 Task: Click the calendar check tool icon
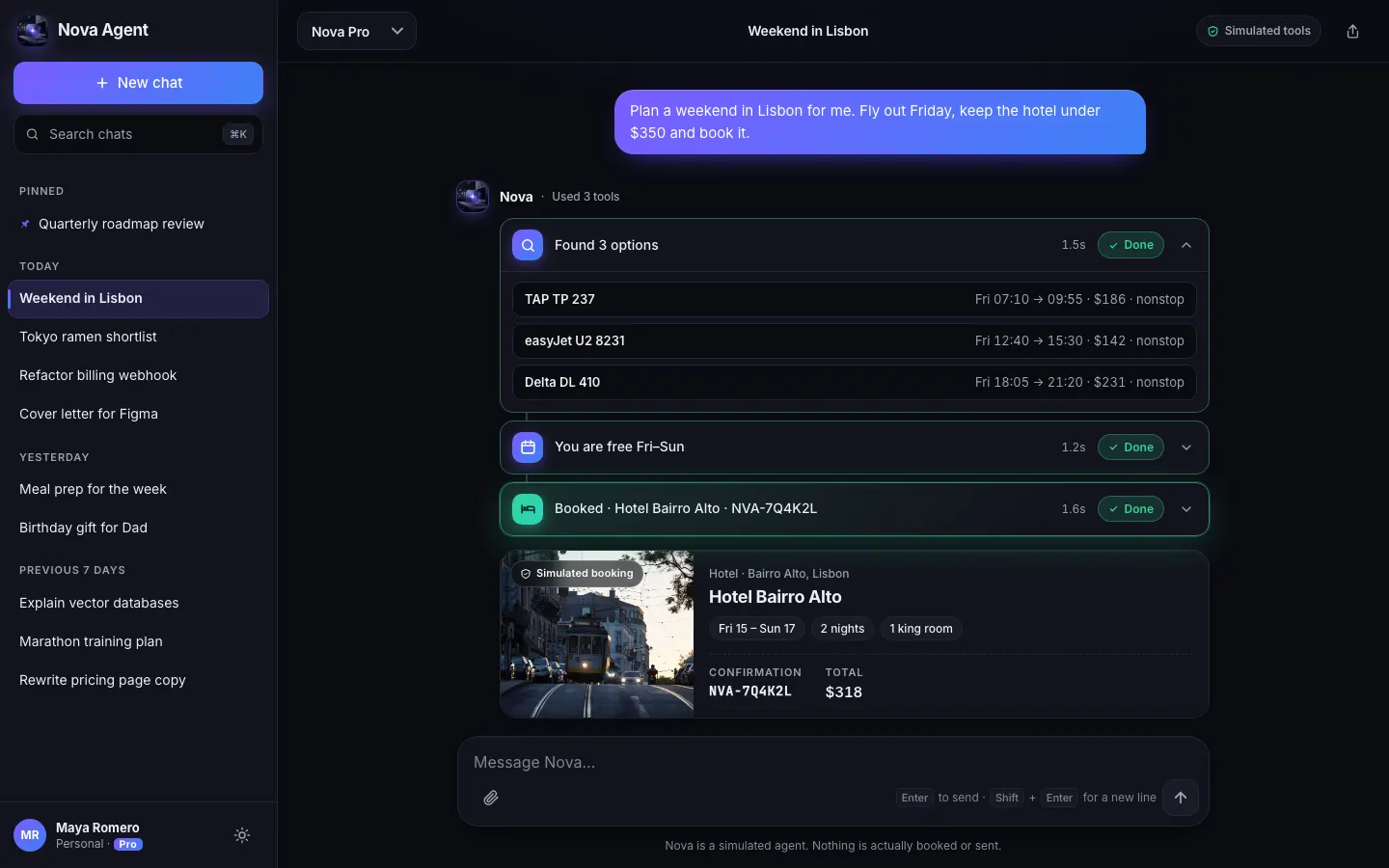[528, 448]
